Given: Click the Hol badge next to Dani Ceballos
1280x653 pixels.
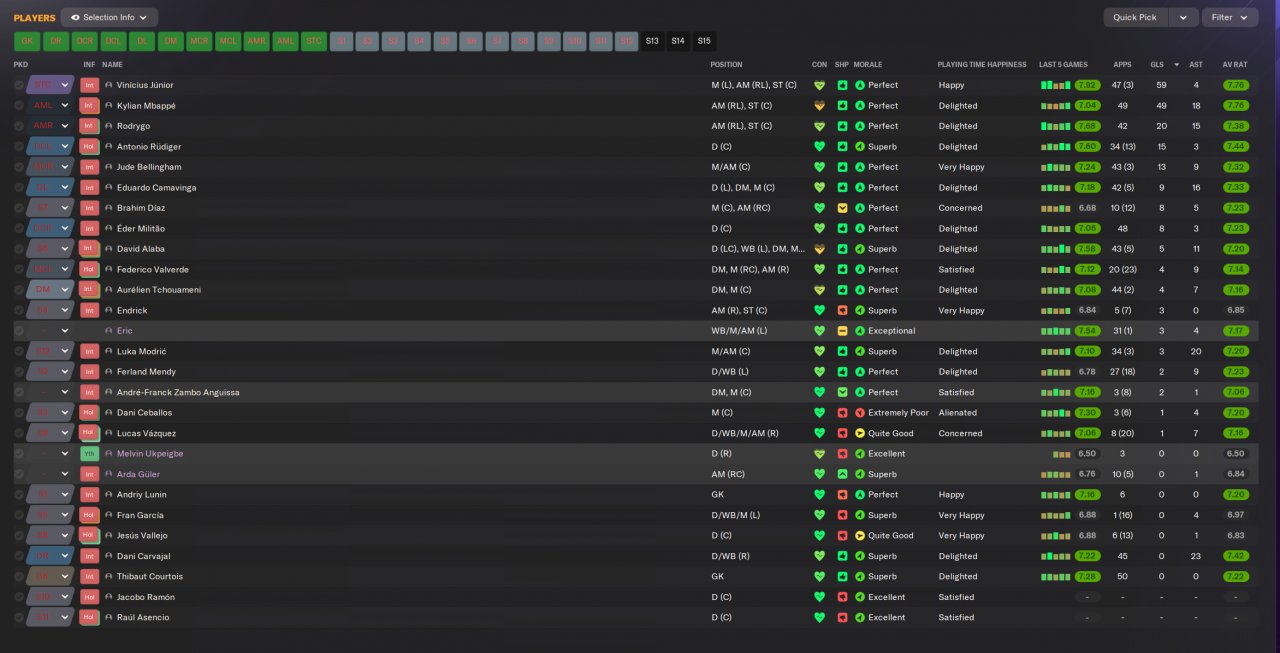Looking at the screenshot, I should (x=89, y=413).
